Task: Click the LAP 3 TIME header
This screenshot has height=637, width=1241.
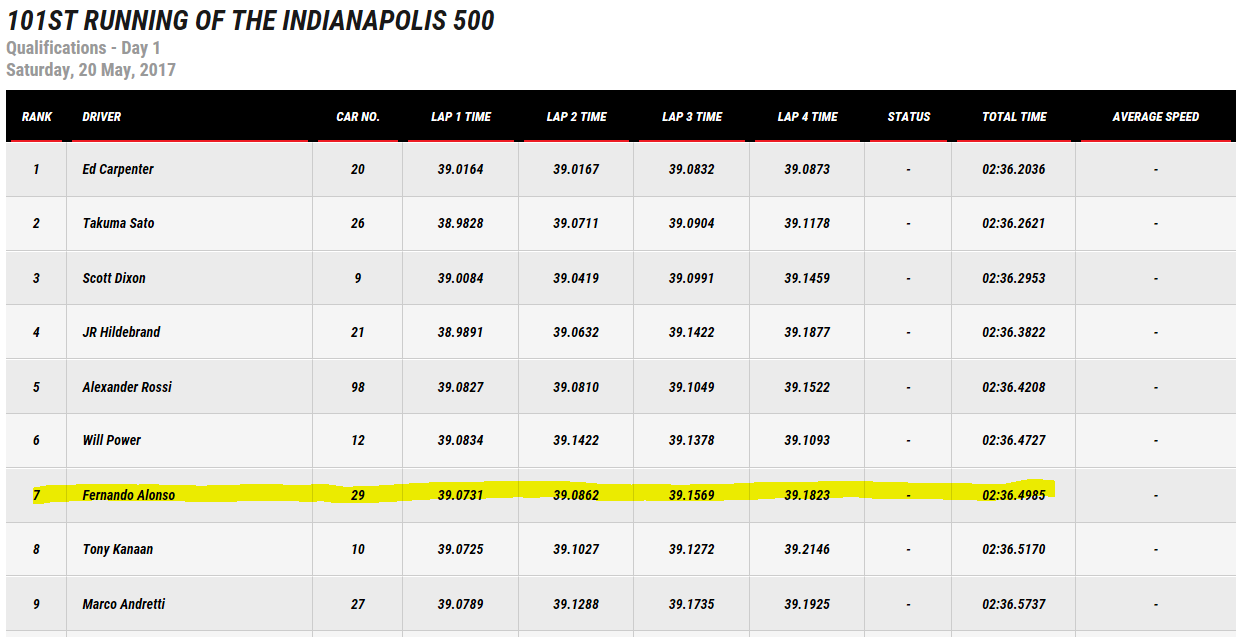Action: [692, 117]
